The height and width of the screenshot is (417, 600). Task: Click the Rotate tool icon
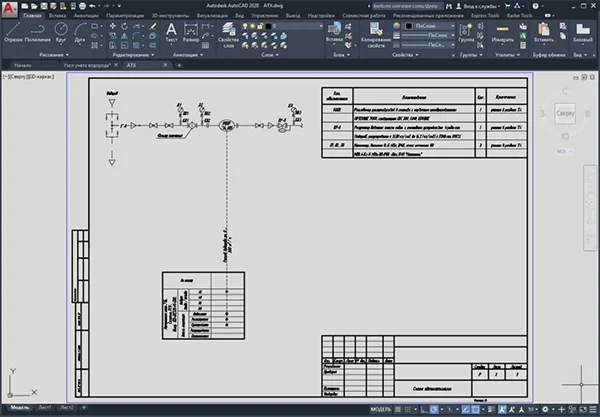pyautogui.click(x=124, y=26)
